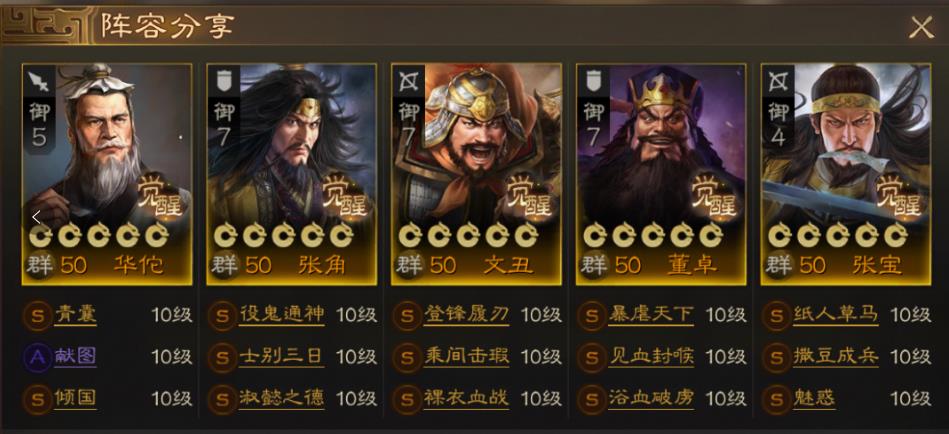
Task: Open the 登锋履刃 skill details
Action: (x=466, y=315)
